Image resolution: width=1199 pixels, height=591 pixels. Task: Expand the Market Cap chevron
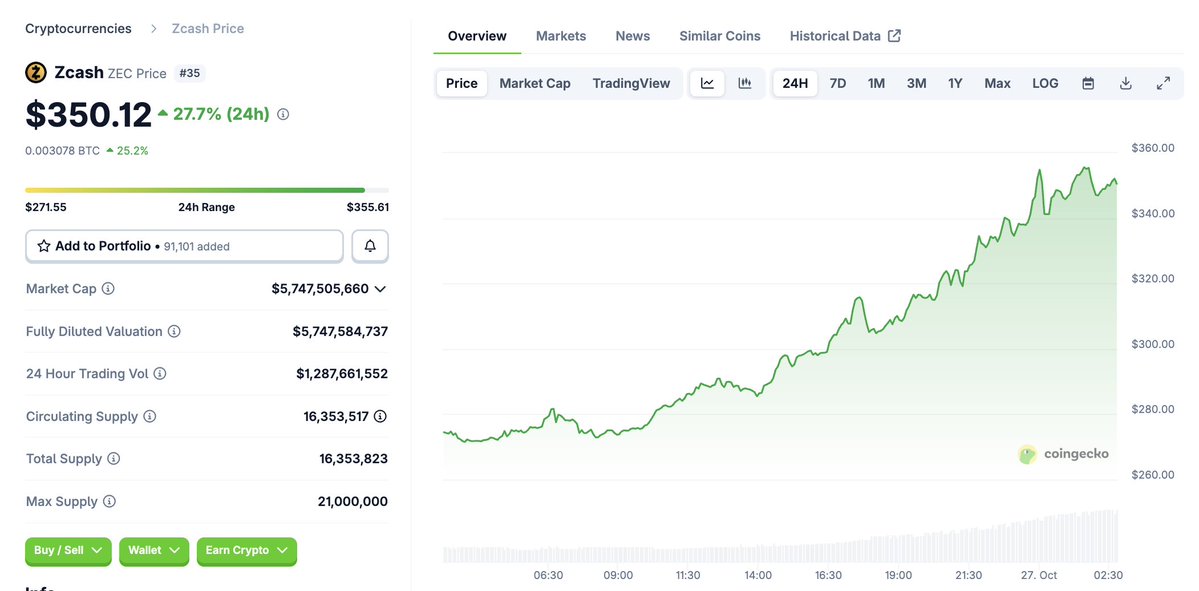pos(380,289)
